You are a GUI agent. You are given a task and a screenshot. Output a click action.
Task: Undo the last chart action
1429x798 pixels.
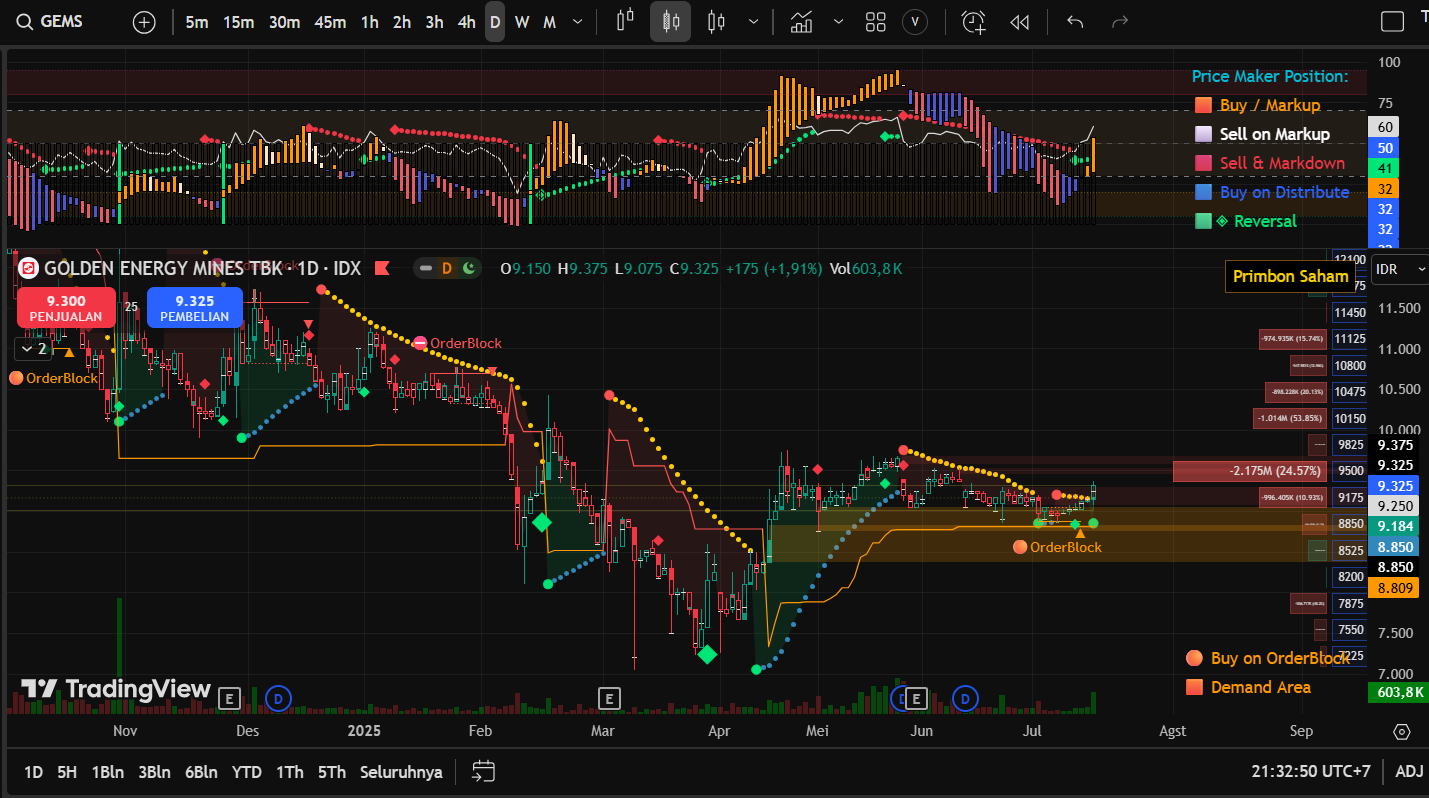tap(1075, 22)
